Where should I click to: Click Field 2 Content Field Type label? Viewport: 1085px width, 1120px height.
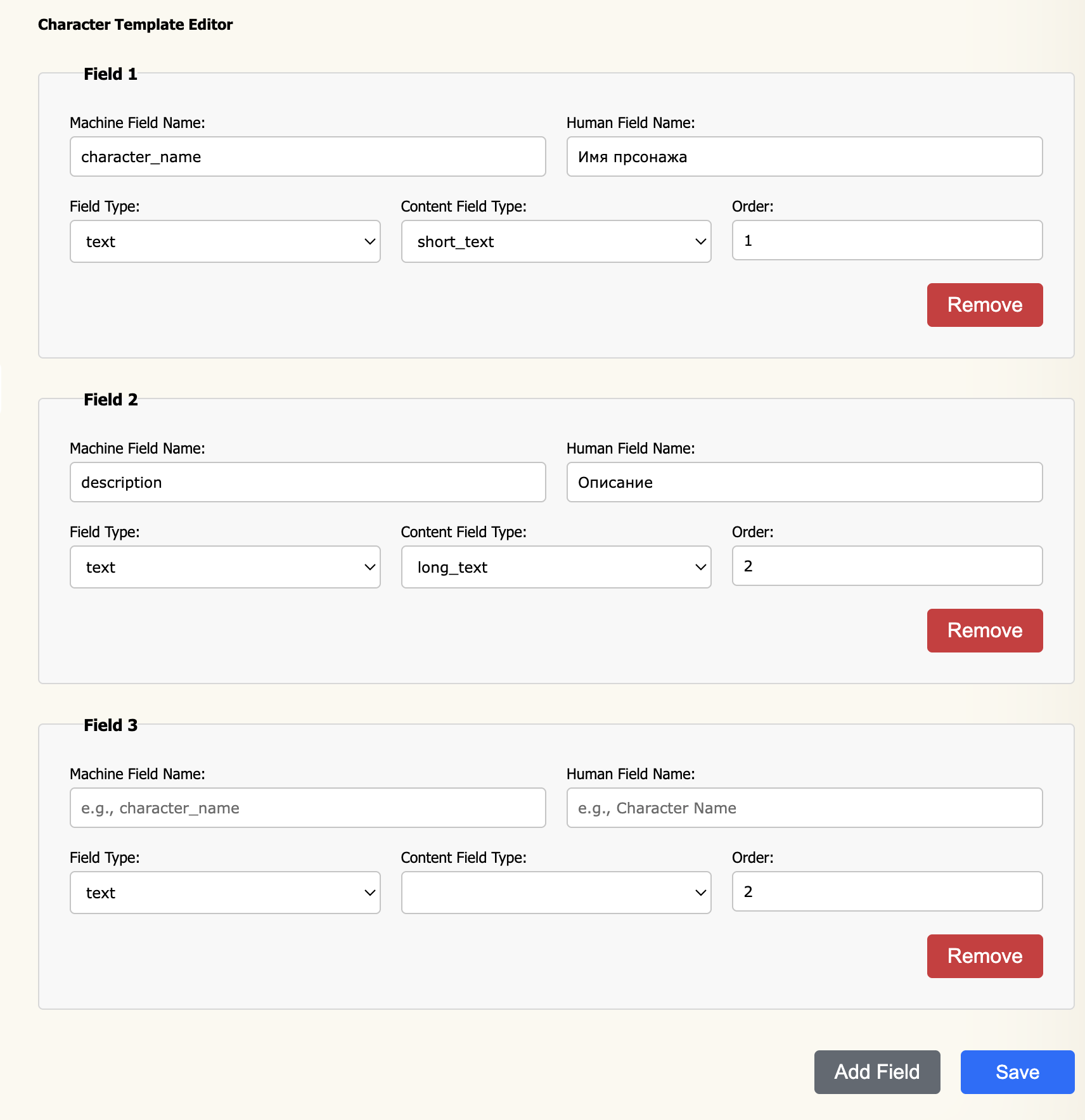[x=464, y=532]
